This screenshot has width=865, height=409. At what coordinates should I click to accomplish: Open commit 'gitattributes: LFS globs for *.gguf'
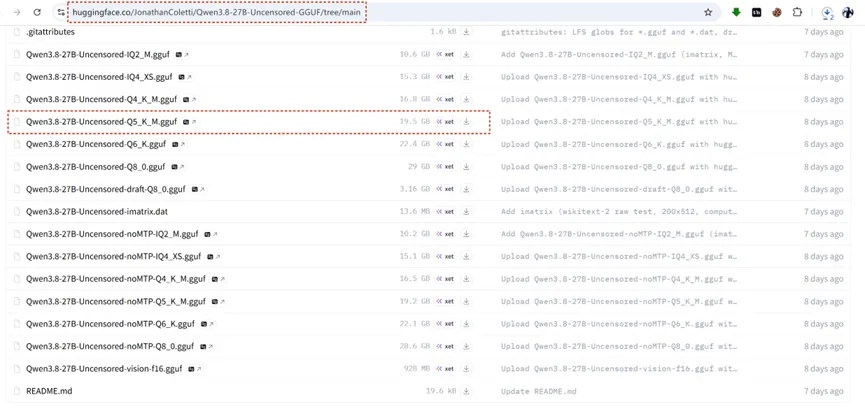(619, 32)
